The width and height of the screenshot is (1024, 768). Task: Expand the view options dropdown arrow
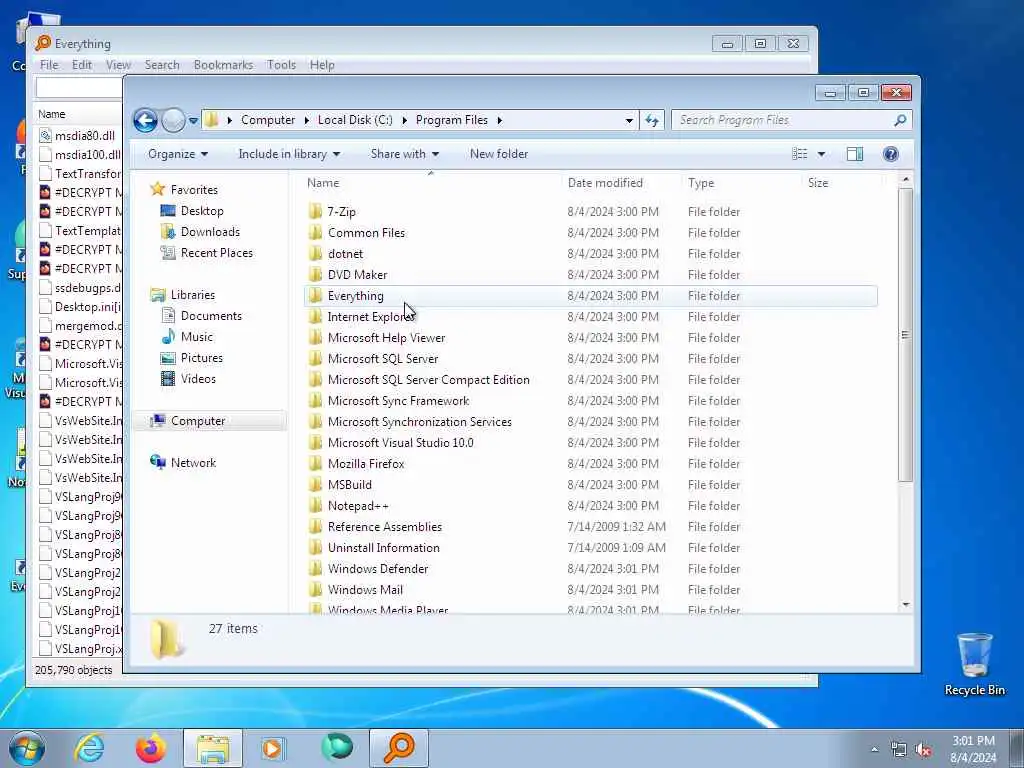pyautogui.click(x=822, y=154)
